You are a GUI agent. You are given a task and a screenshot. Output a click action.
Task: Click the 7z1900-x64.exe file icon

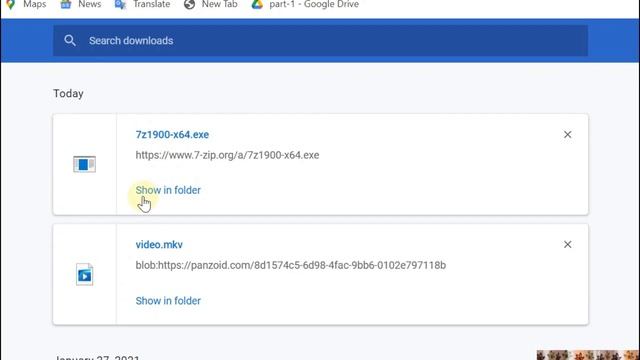pos(84,164)
